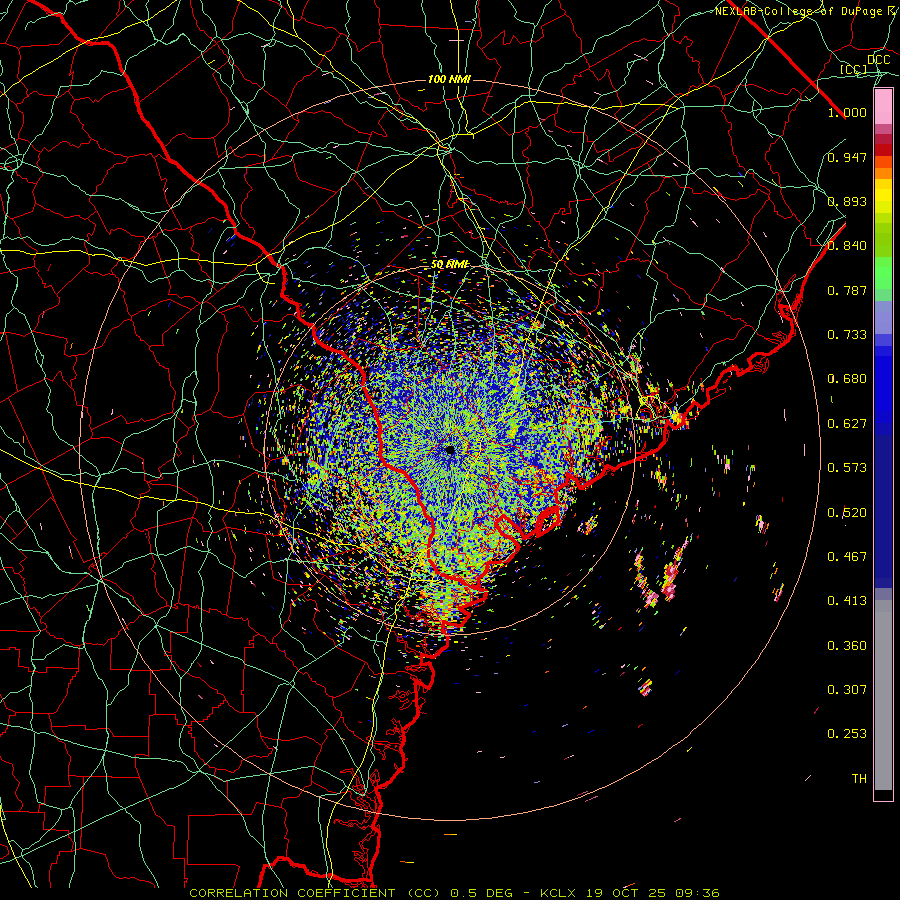Screen dimensions: 900x900
Task: Pick the pink segment of the color bar
Action: [883, 107]
